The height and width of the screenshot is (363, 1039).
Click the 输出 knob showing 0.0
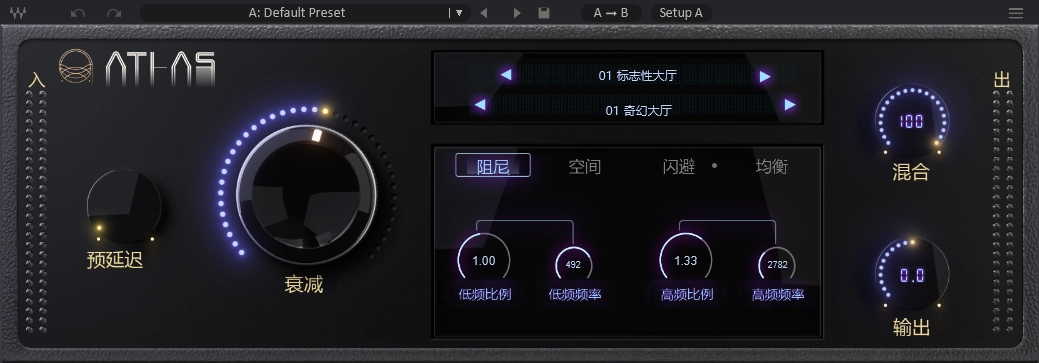[911, 274]
